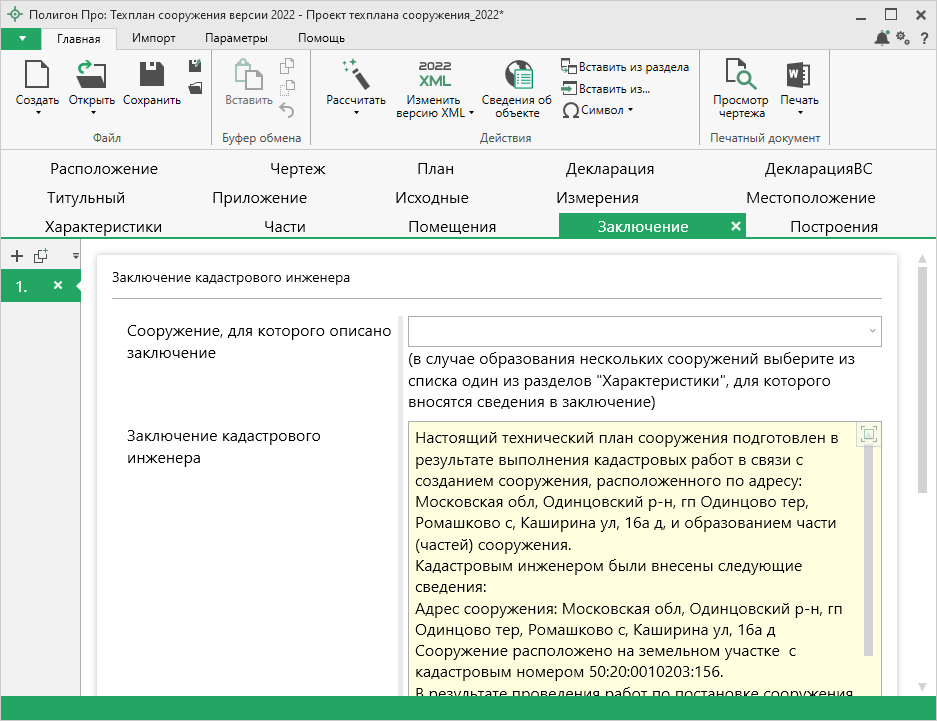This screenshot has width=937, height=721.
Task: Switch to the Импорт ribbon tab
Action: 153,38
